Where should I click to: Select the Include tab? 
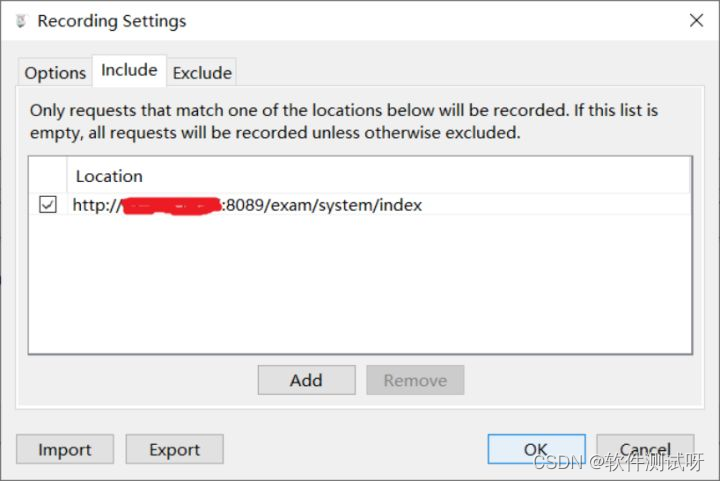pos(129,70)
